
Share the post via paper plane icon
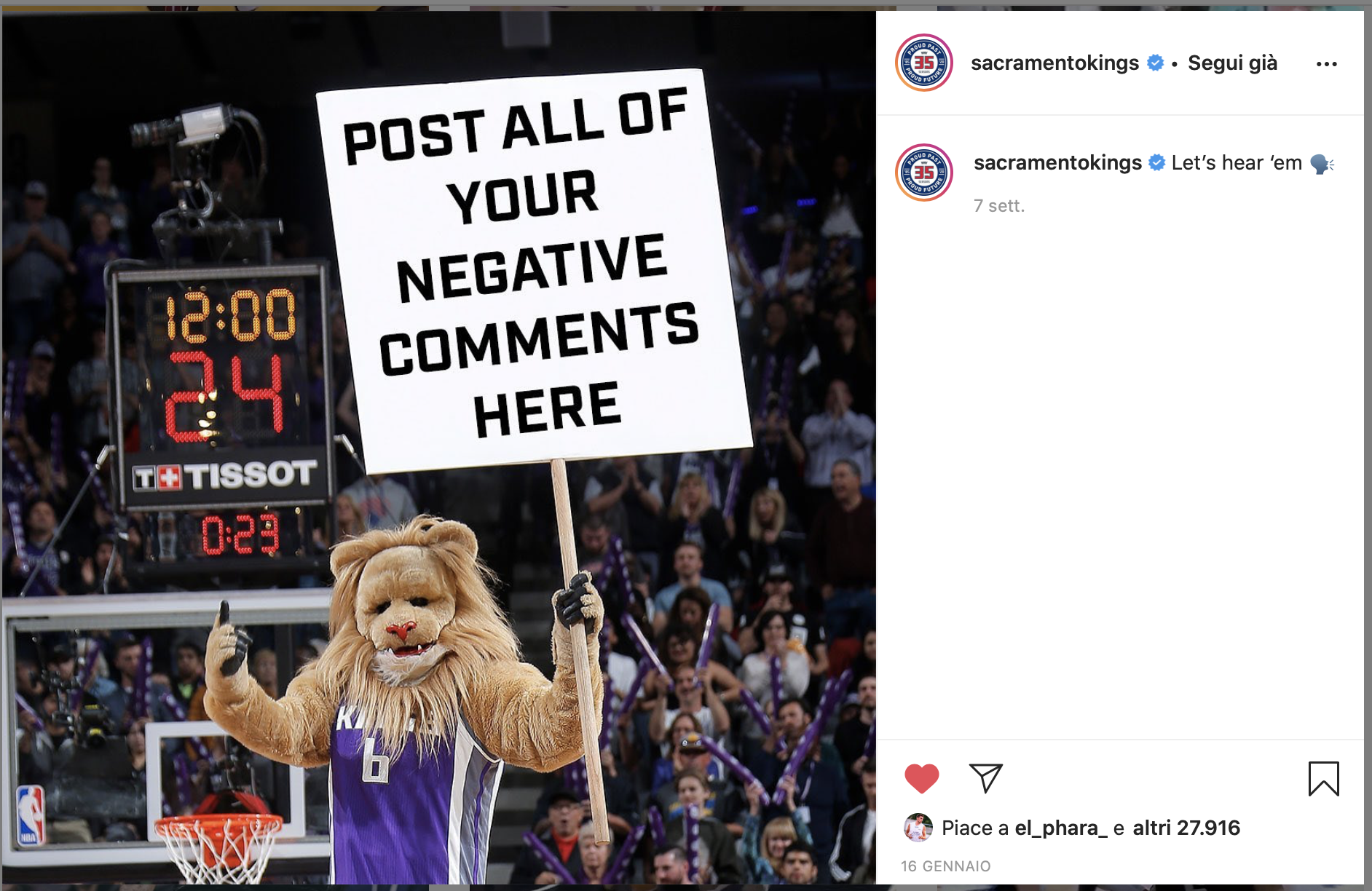click(986, 778)
